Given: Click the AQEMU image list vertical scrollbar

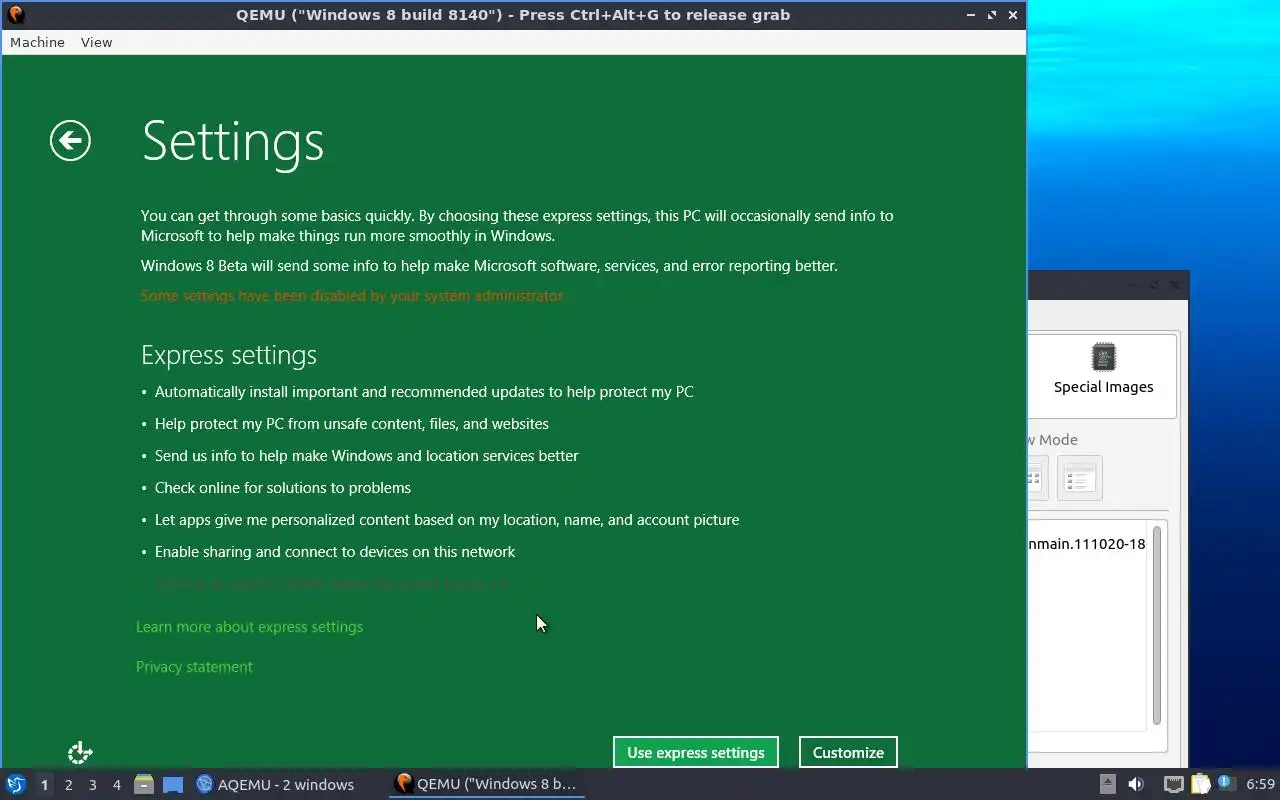Looking at the screenshot, I should tap(1157, 625).
